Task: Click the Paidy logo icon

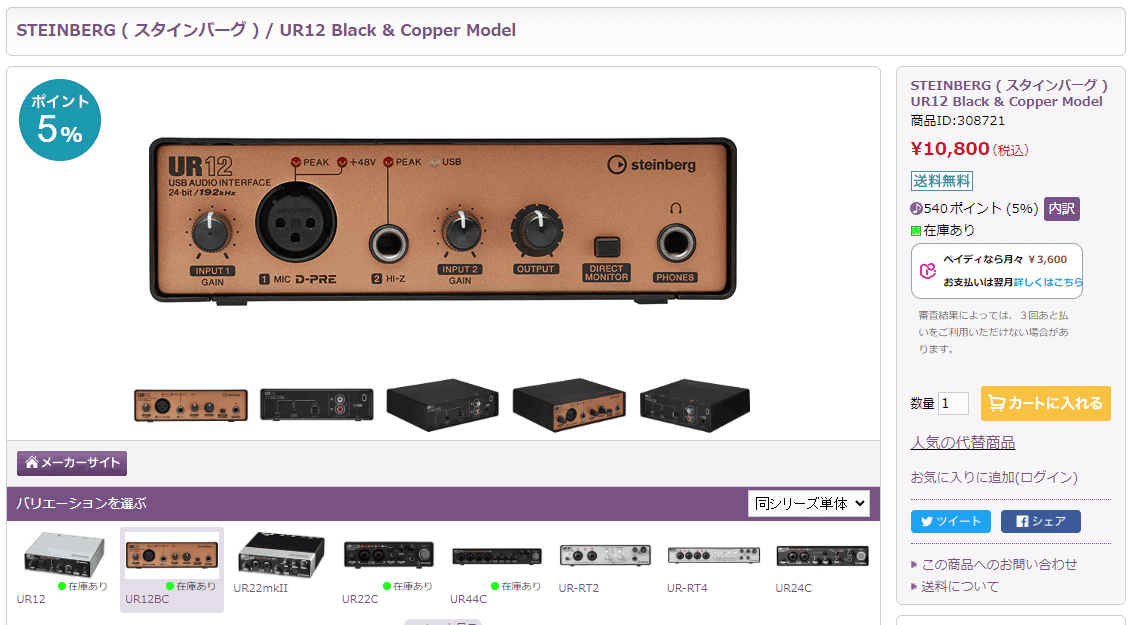Action: (x=927, y=271)
